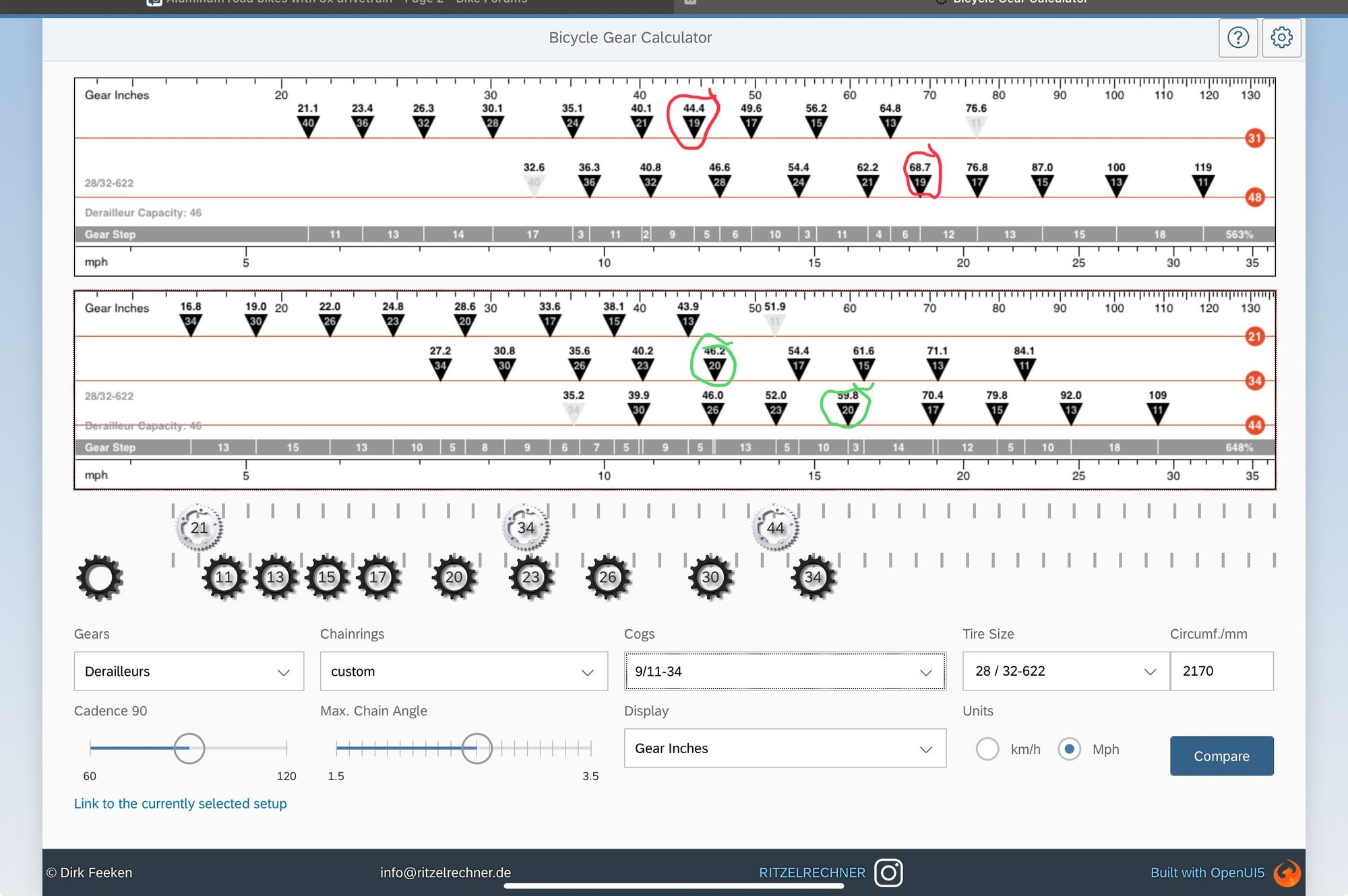This screenshot has width=1348, height=896.
Task: Open the RITZELRECHNER footer link
Action: [811, 872]
